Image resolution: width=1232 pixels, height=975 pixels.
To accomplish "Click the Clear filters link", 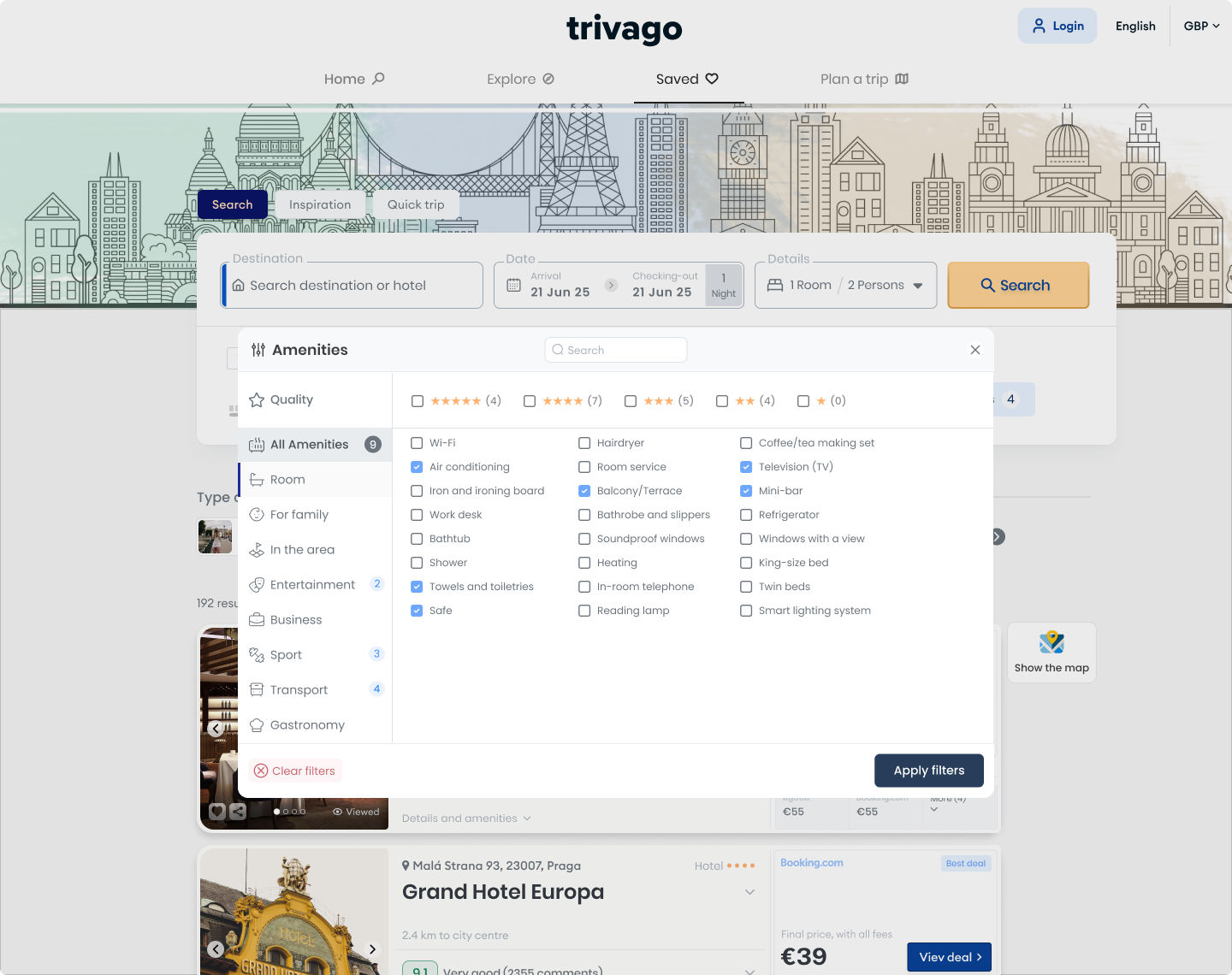I will pos(295,771).
